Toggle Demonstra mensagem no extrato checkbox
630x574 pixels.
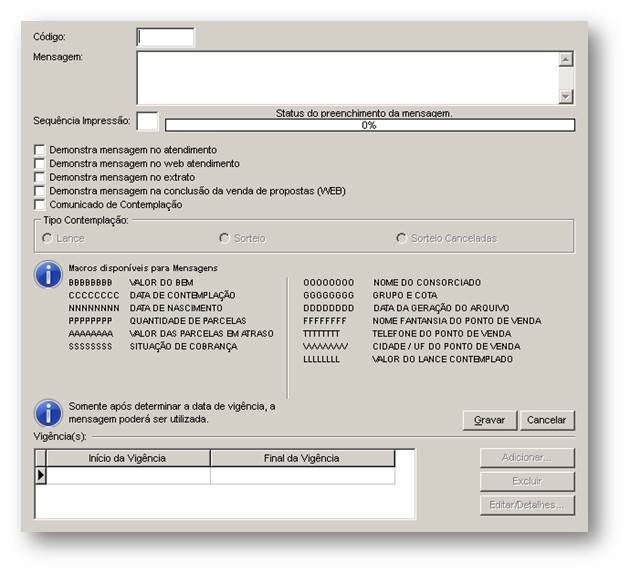[x=39, y=177]
